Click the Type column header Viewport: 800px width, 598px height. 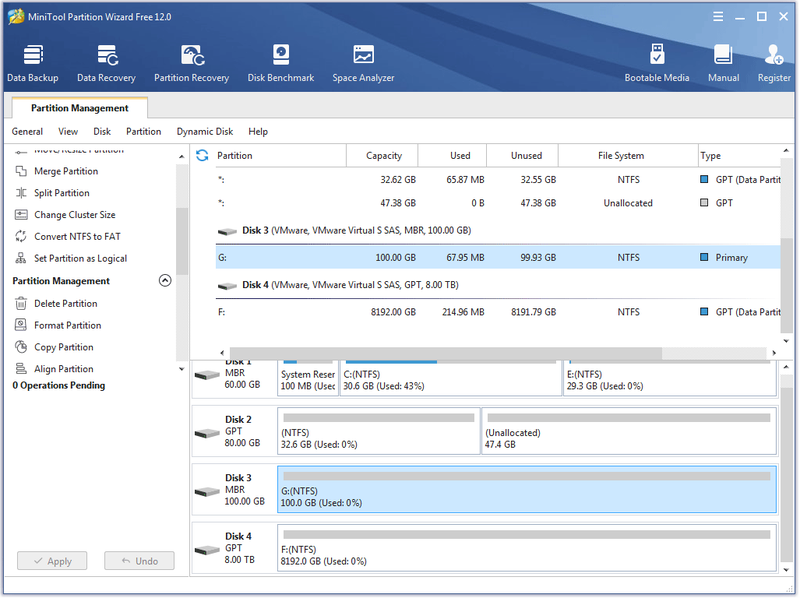(x=739, y=156)
